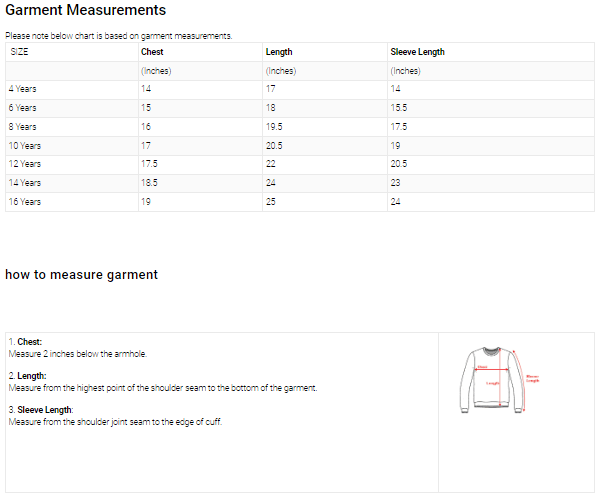Click the "14 Years" size row label
The image size is (603, 499).
pyautogui.click(x=25, y=183)
